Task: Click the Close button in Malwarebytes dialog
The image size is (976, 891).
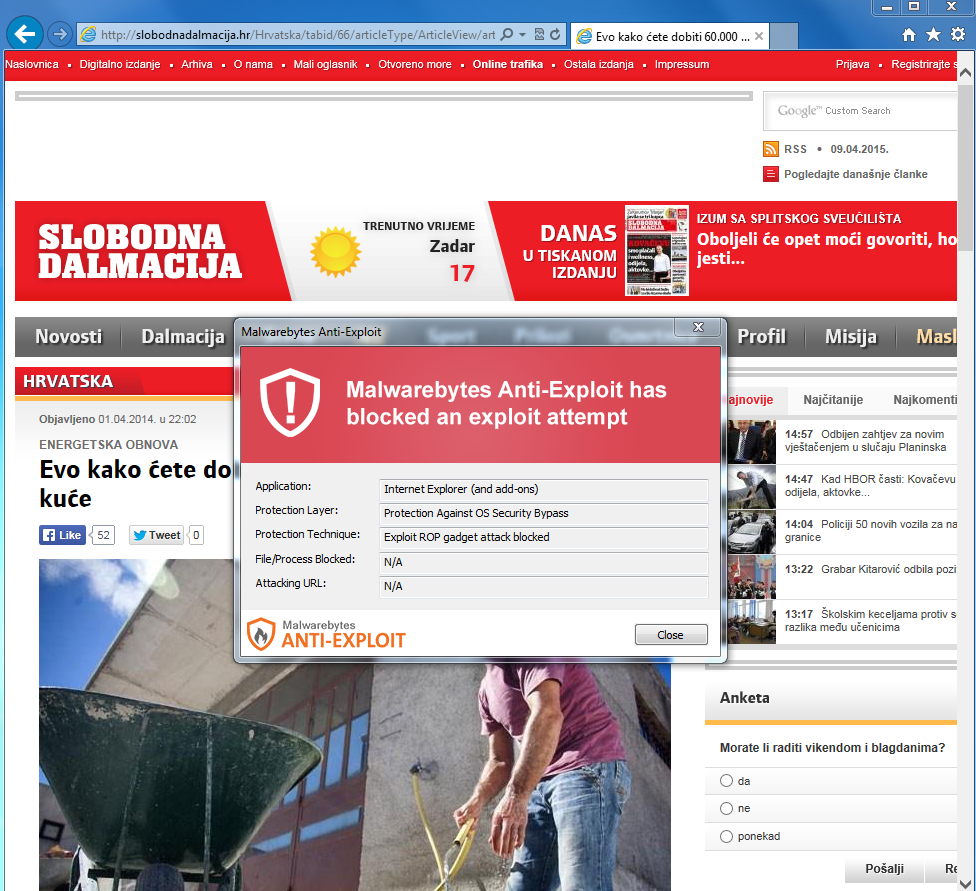Action: click(x=671, y=634)
